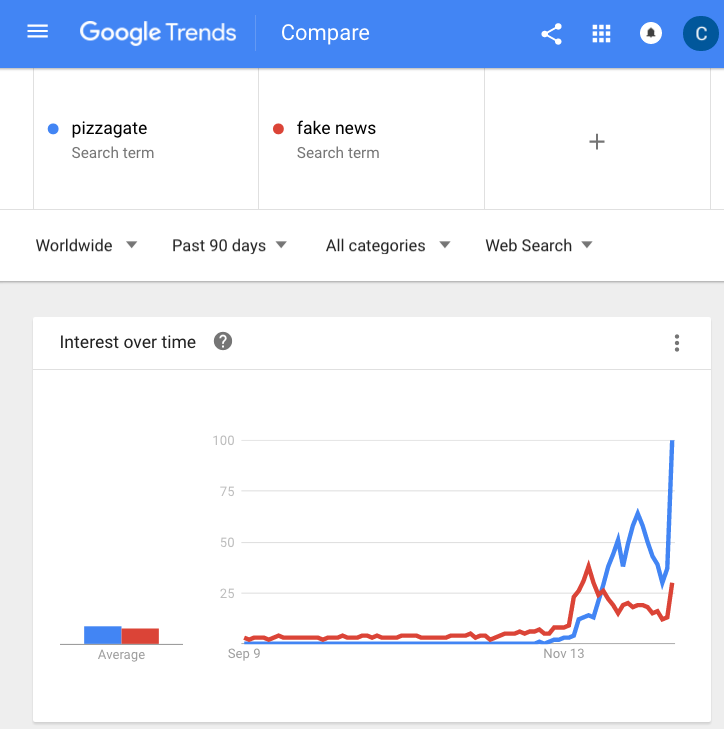
Task: Click the share icon in header
Action: pos(551,34)
